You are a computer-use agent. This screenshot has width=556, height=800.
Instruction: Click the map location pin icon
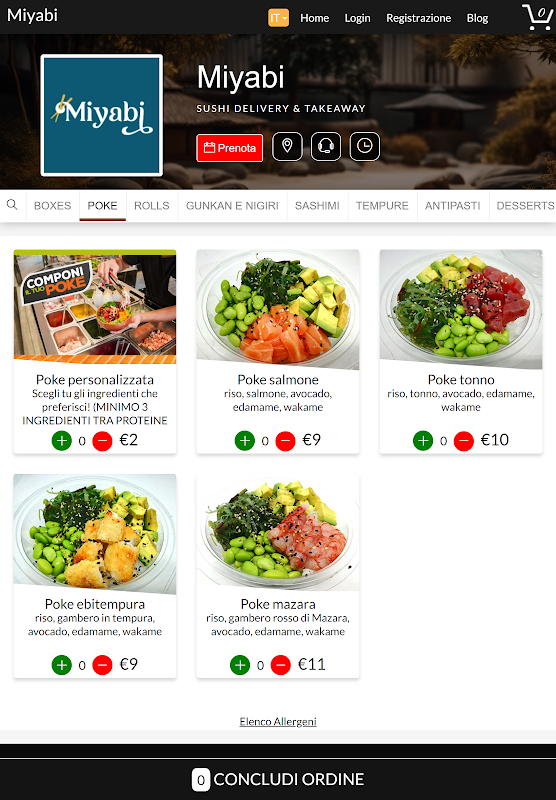click(287, 147)
